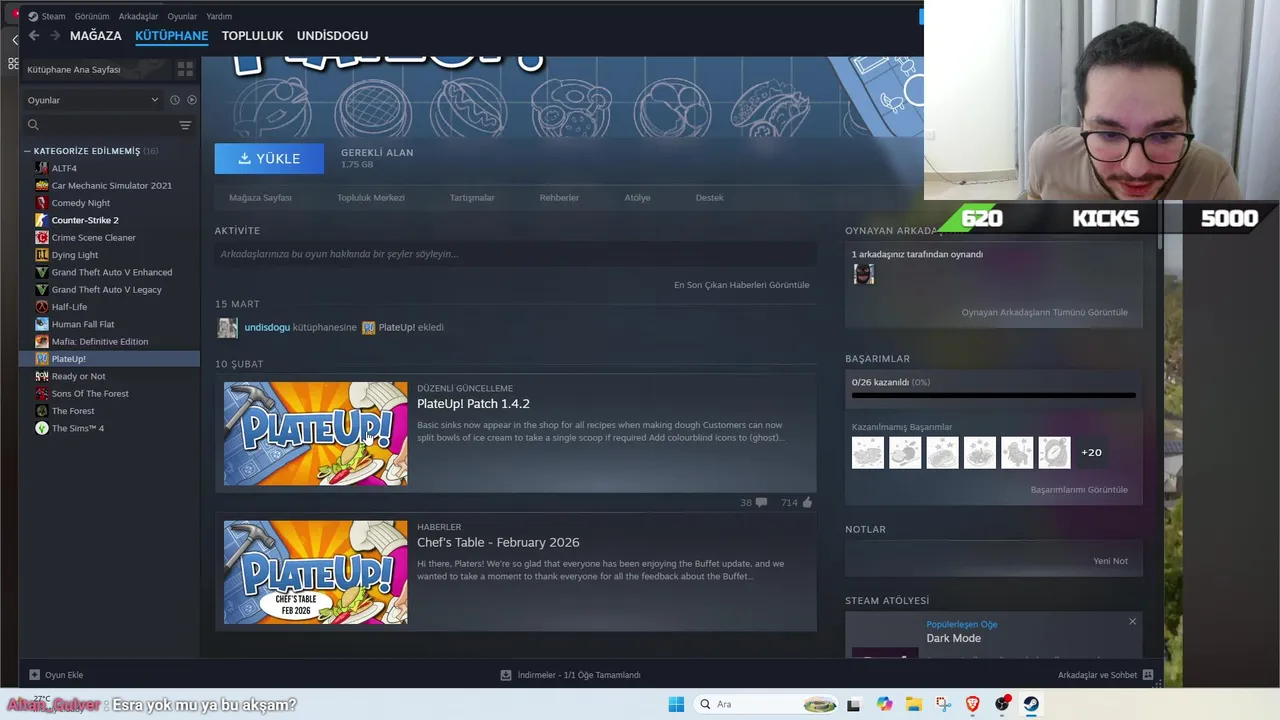The image size is (1280, 720).
Task: Open the Dark Mode workshop item
Action: click(x=953, y=638)
